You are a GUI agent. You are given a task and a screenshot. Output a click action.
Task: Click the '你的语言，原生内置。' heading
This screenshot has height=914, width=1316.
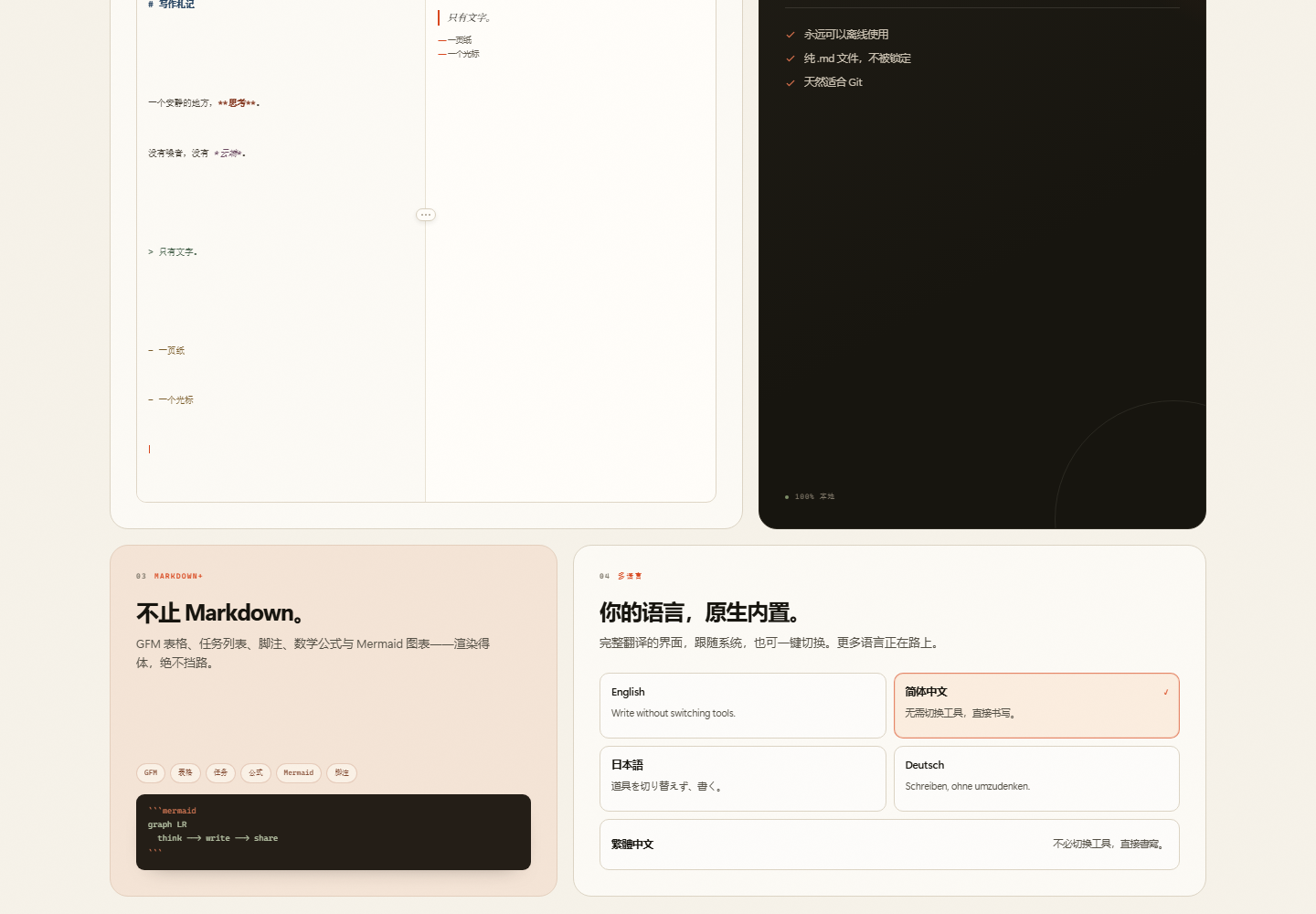pos(702,612)
